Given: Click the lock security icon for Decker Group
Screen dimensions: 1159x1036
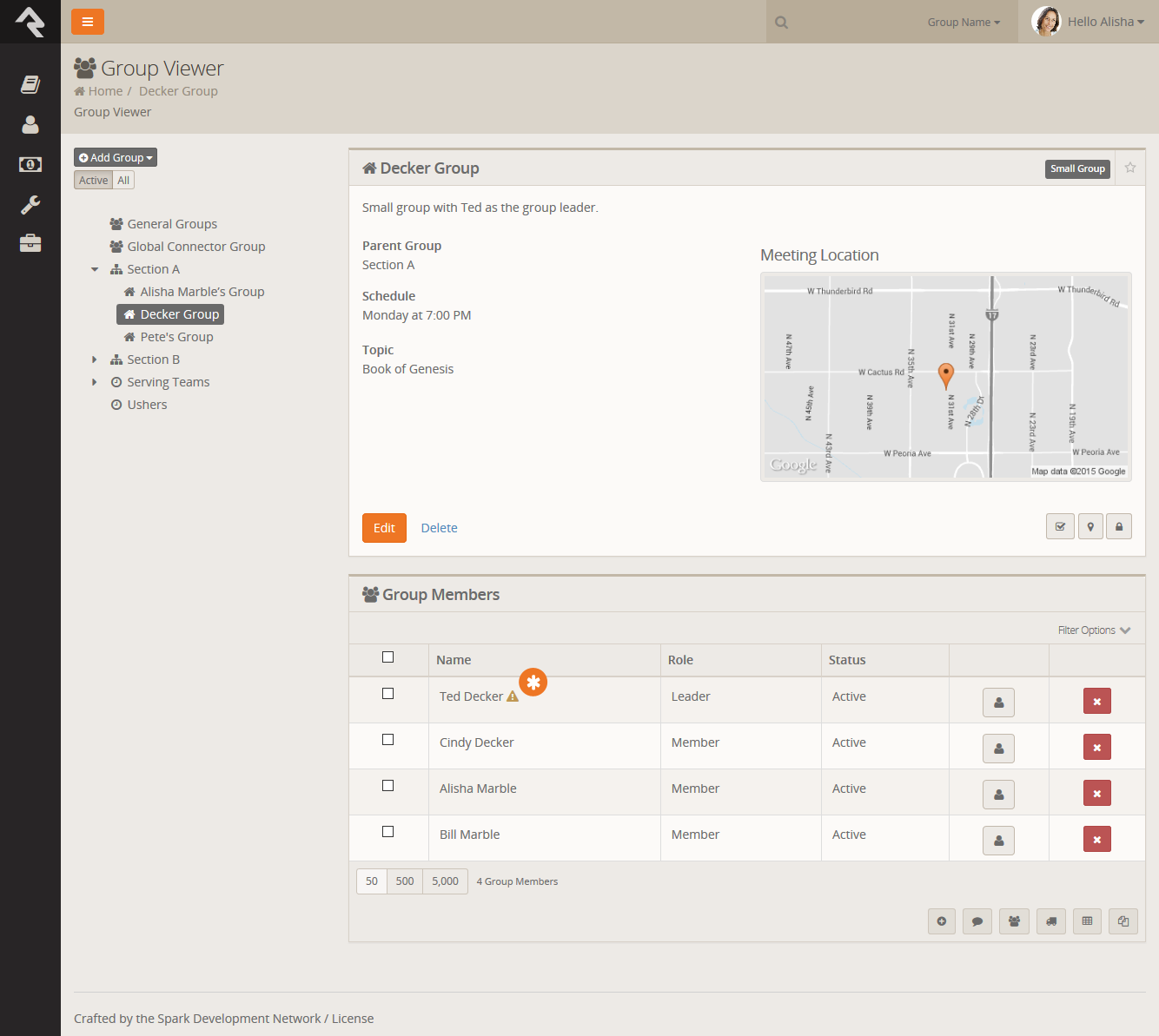Looking at the screenshot, I should 1118,526.
